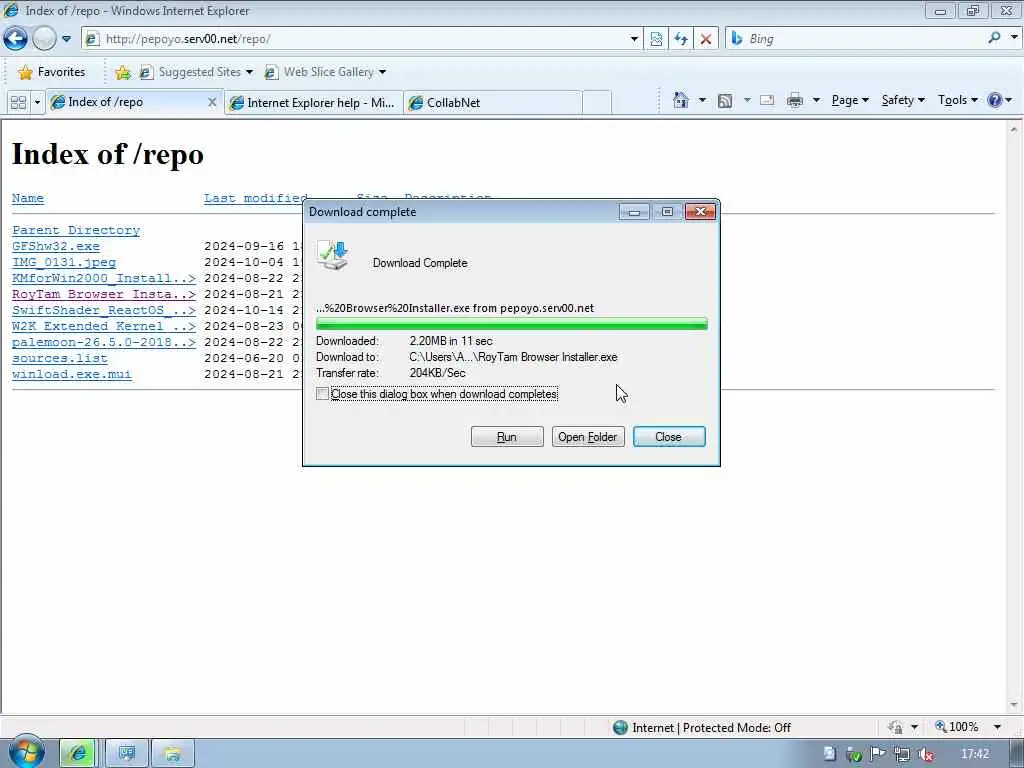Expand the address bar history dropdown
Viewport: 1024px width, 768px height.
pos(634,39)
